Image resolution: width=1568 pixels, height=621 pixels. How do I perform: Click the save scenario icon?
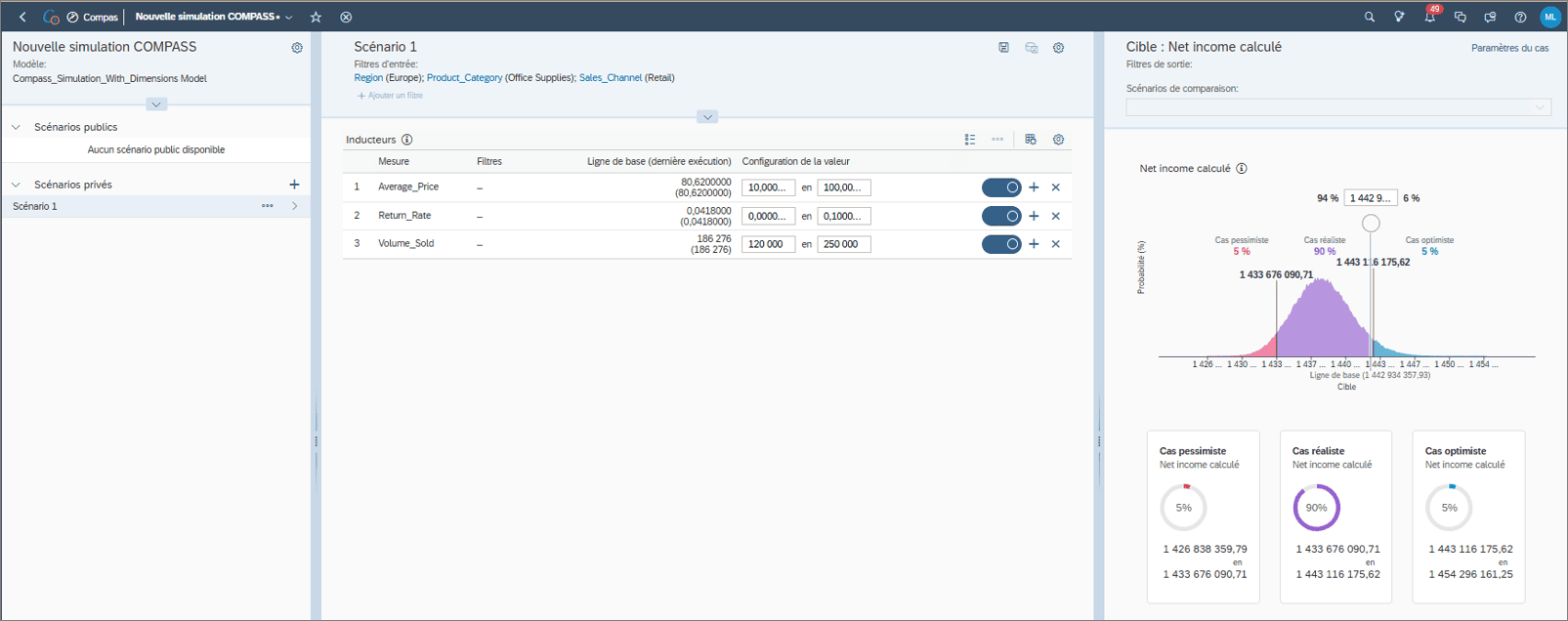[1003, 48]
